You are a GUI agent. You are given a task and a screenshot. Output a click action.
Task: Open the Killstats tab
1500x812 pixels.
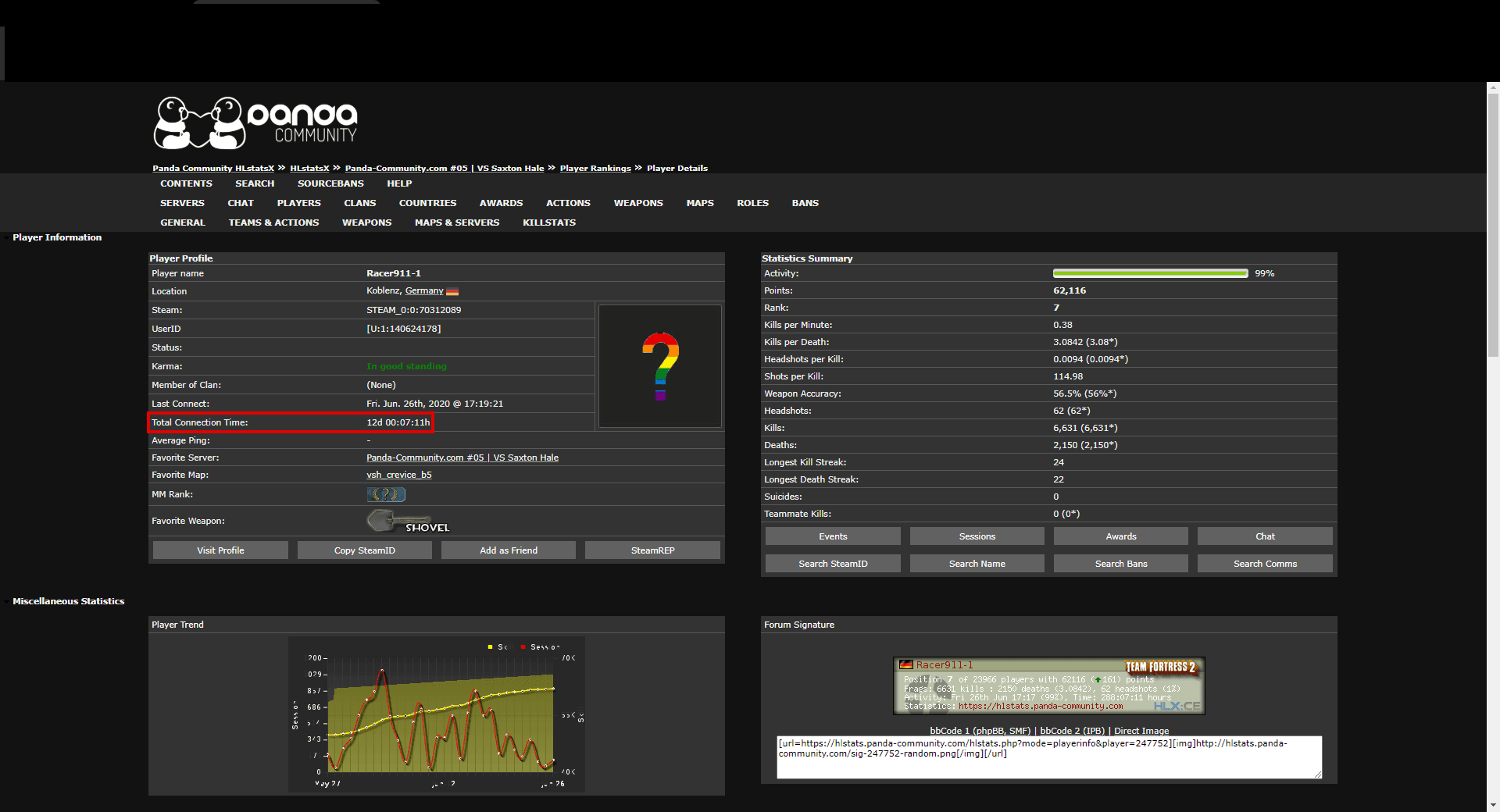coord(548,223)
